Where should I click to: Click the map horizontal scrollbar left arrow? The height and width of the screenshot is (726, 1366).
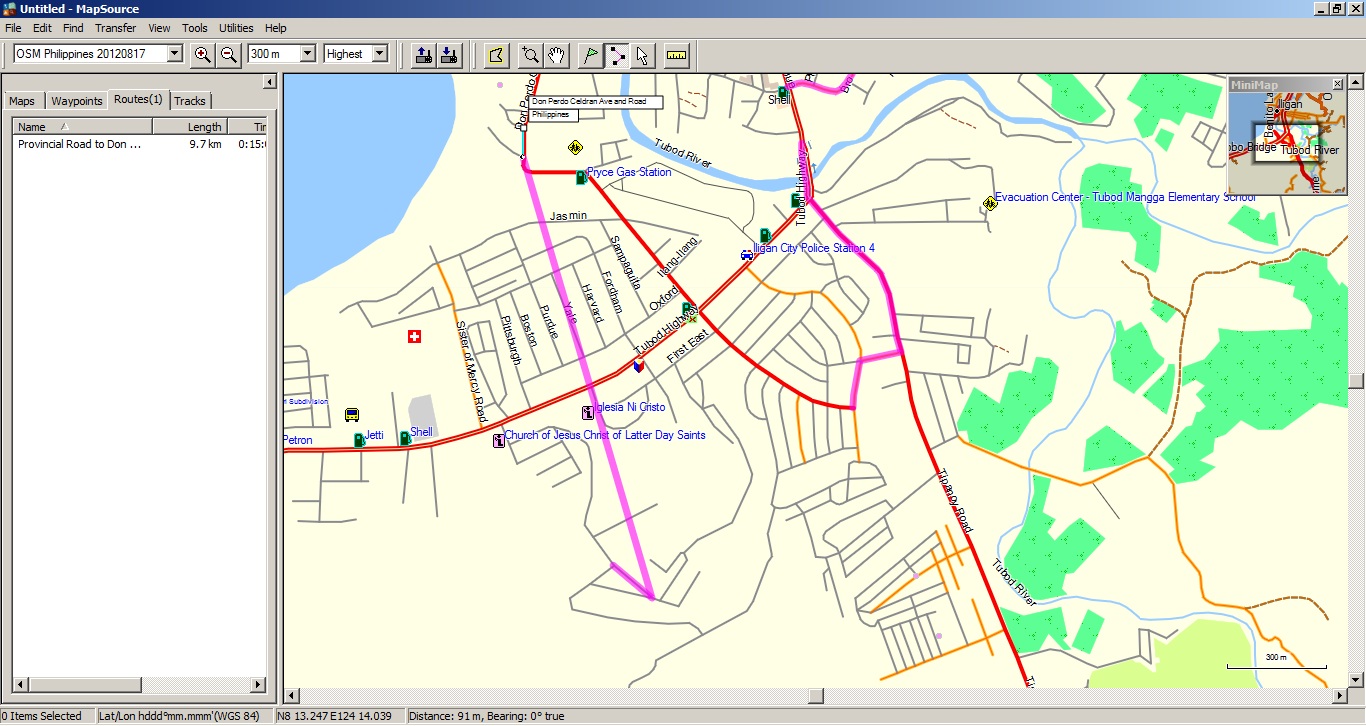click(x=292, y=696)
